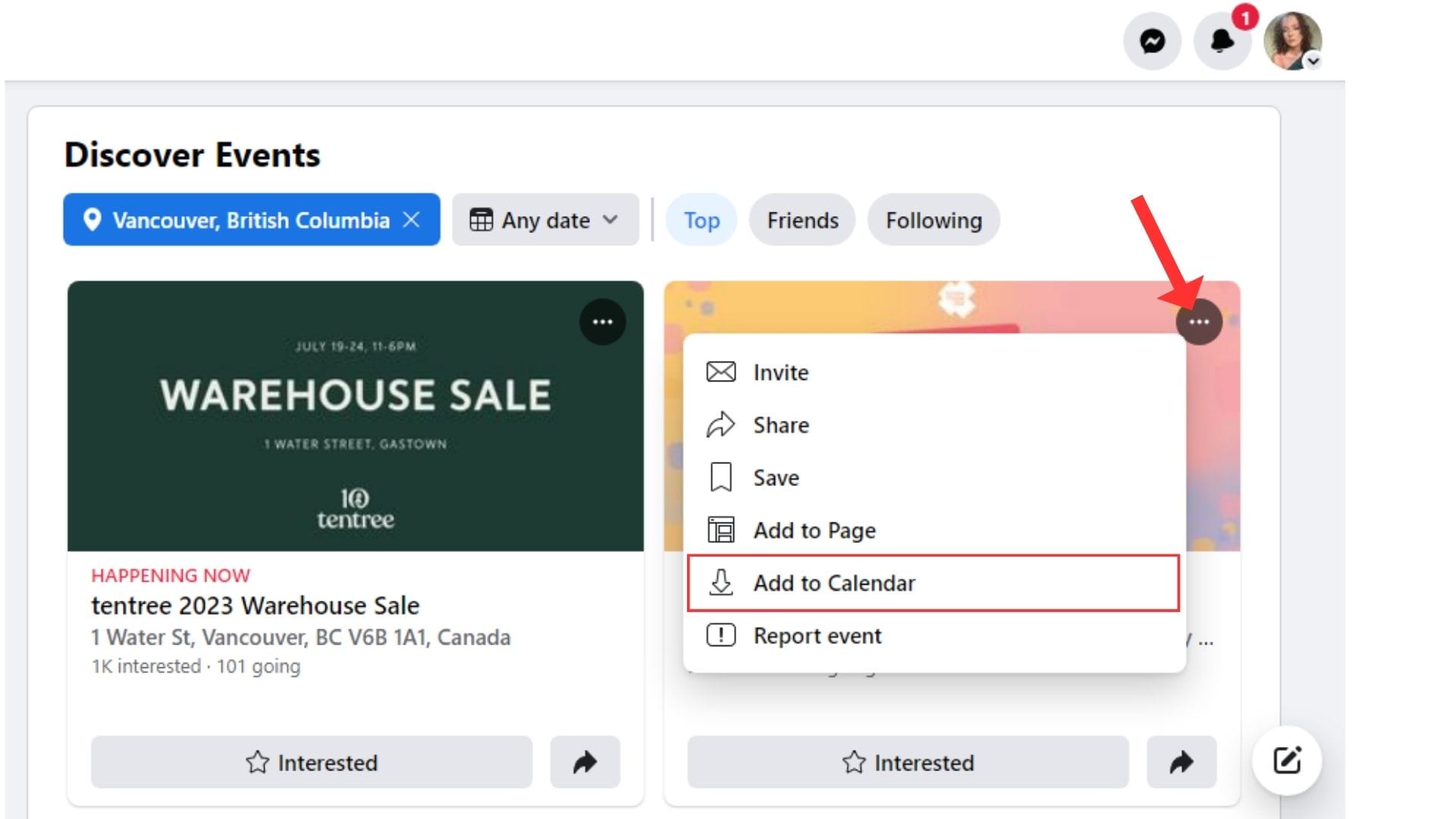Image resolution: width=1456 pixels, height=819 pixels.
Task: Share the tentree Warehouse Sale event
Action: coord(585,762)
